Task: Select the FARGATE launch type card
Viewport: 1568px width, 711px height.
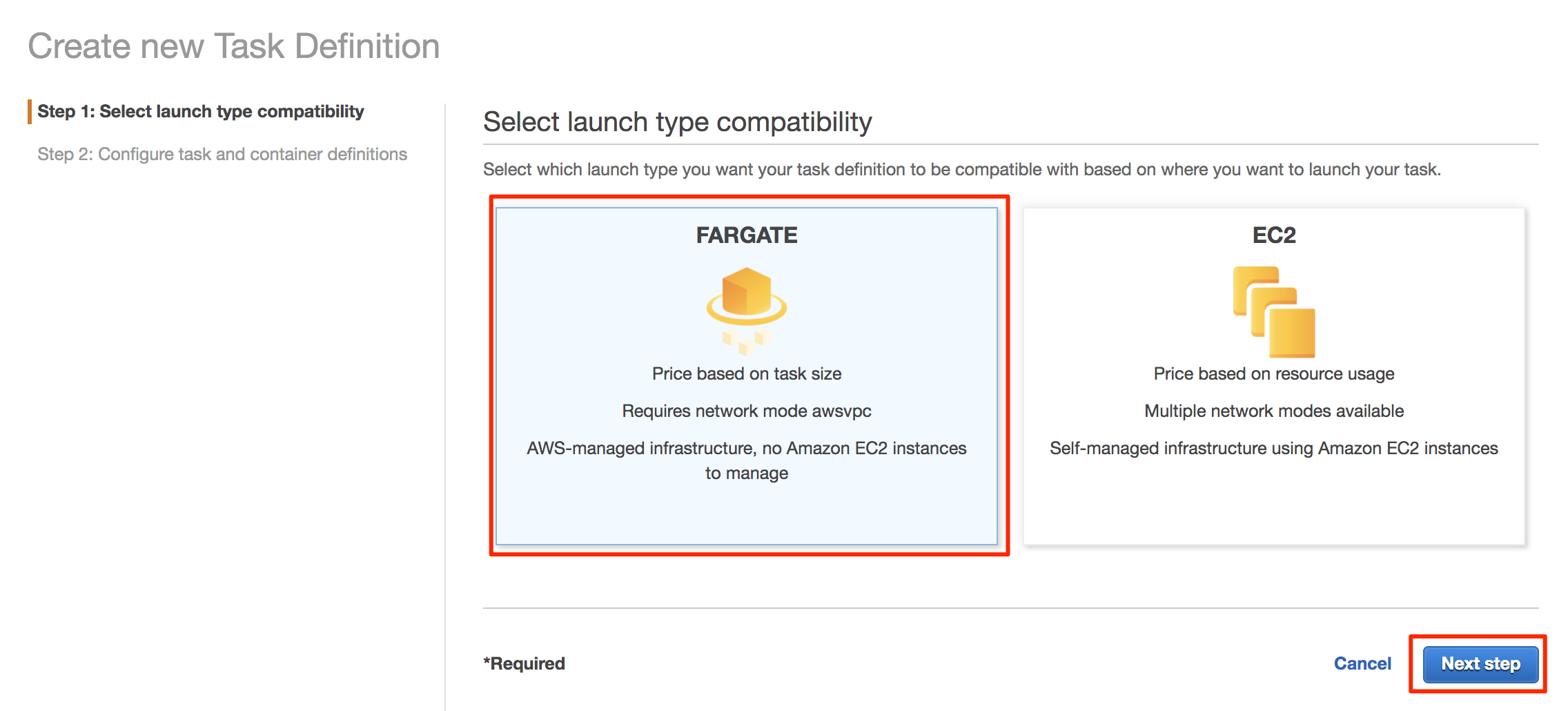Action: (747, 376)
